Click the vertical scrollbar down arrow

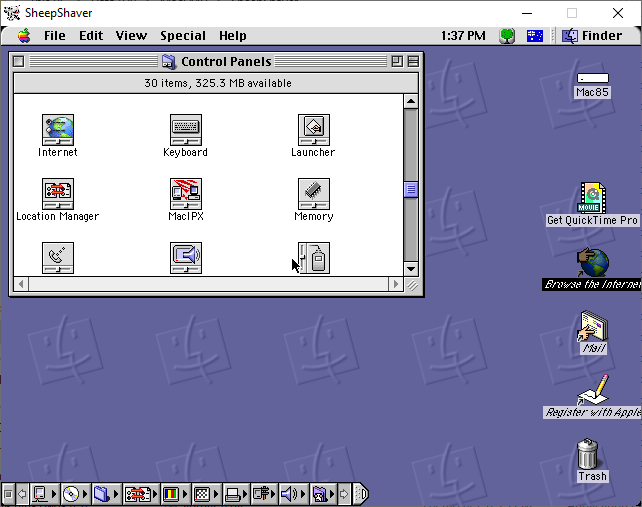click(411, 269)
